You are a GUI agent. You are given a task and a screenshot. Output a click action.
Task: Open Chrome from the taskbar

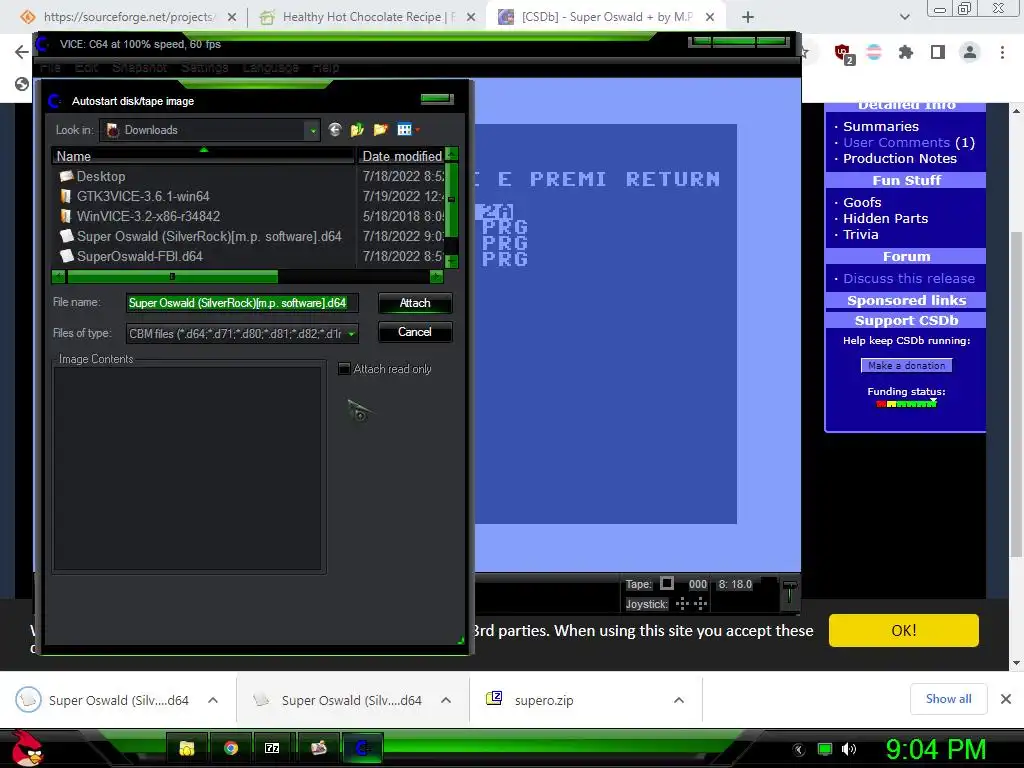231,748
